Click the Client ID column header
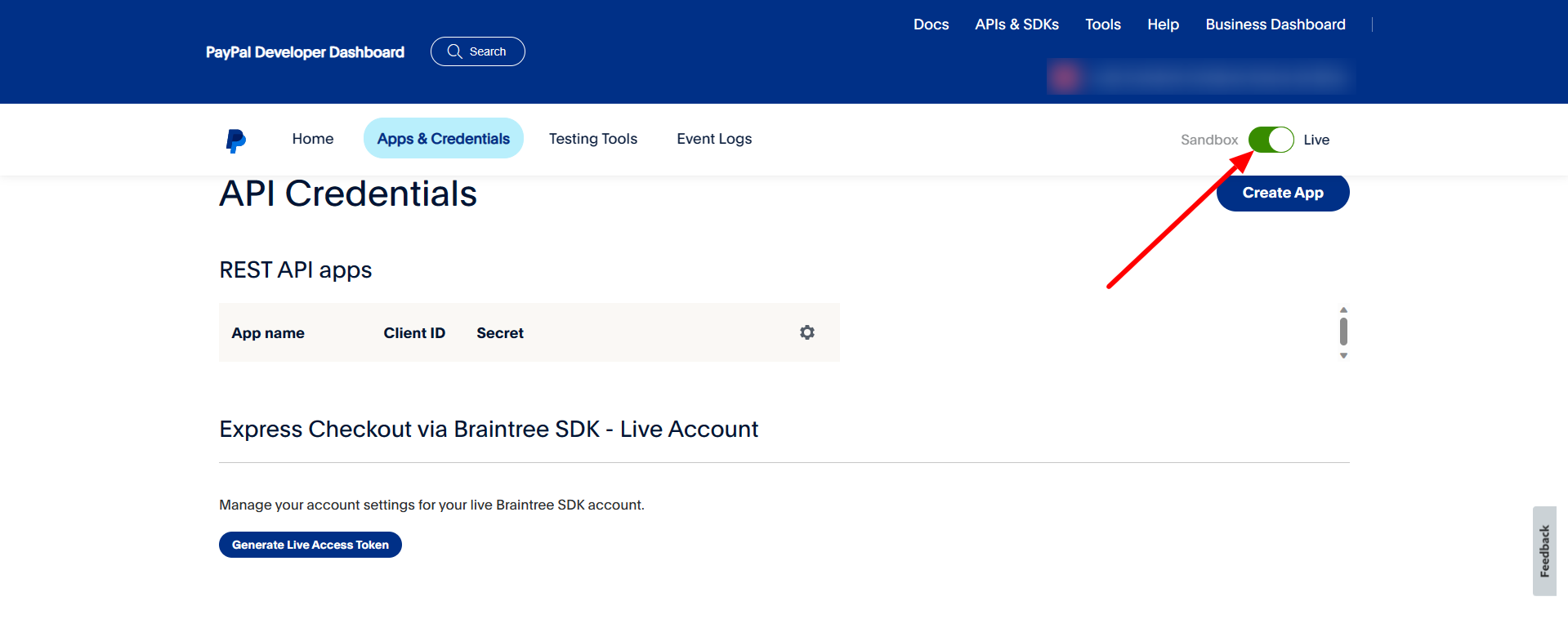The image size is (1568, 619). click(x=414, y=333)
